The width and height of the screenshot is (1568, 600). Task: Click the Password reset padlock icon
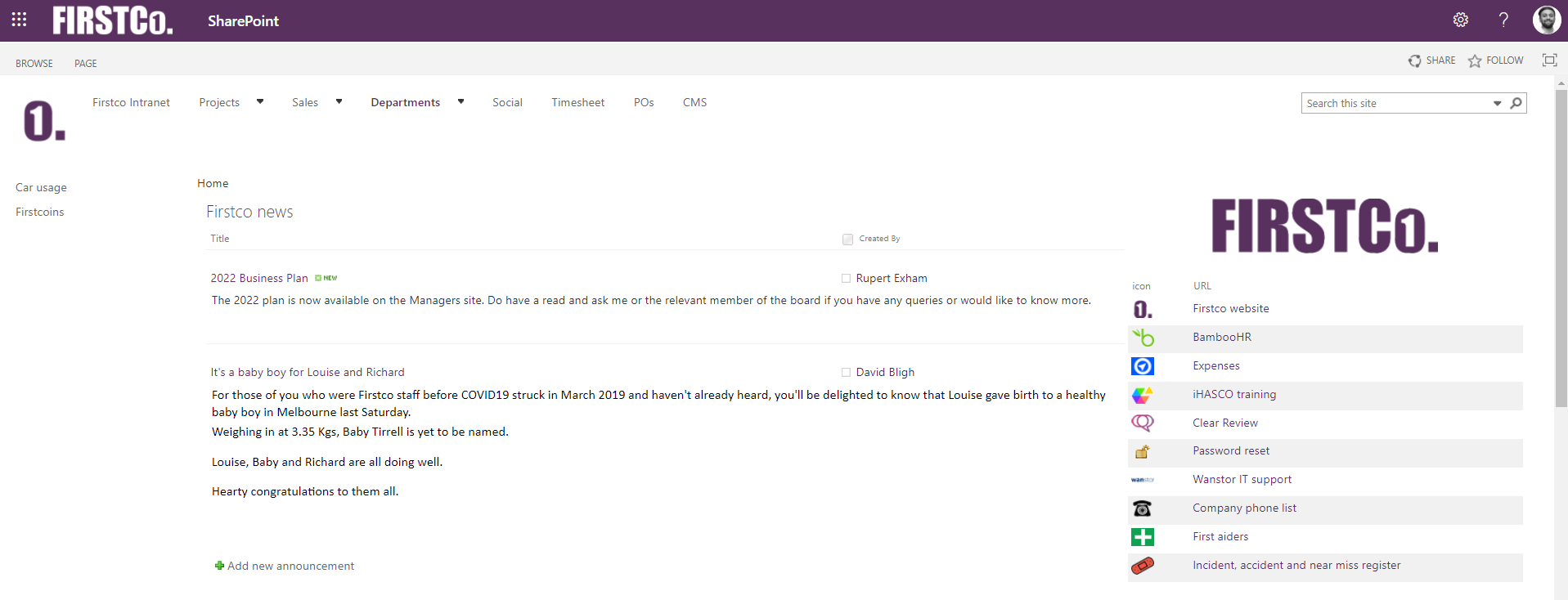pyautogui.click(x=1143, y=451)
